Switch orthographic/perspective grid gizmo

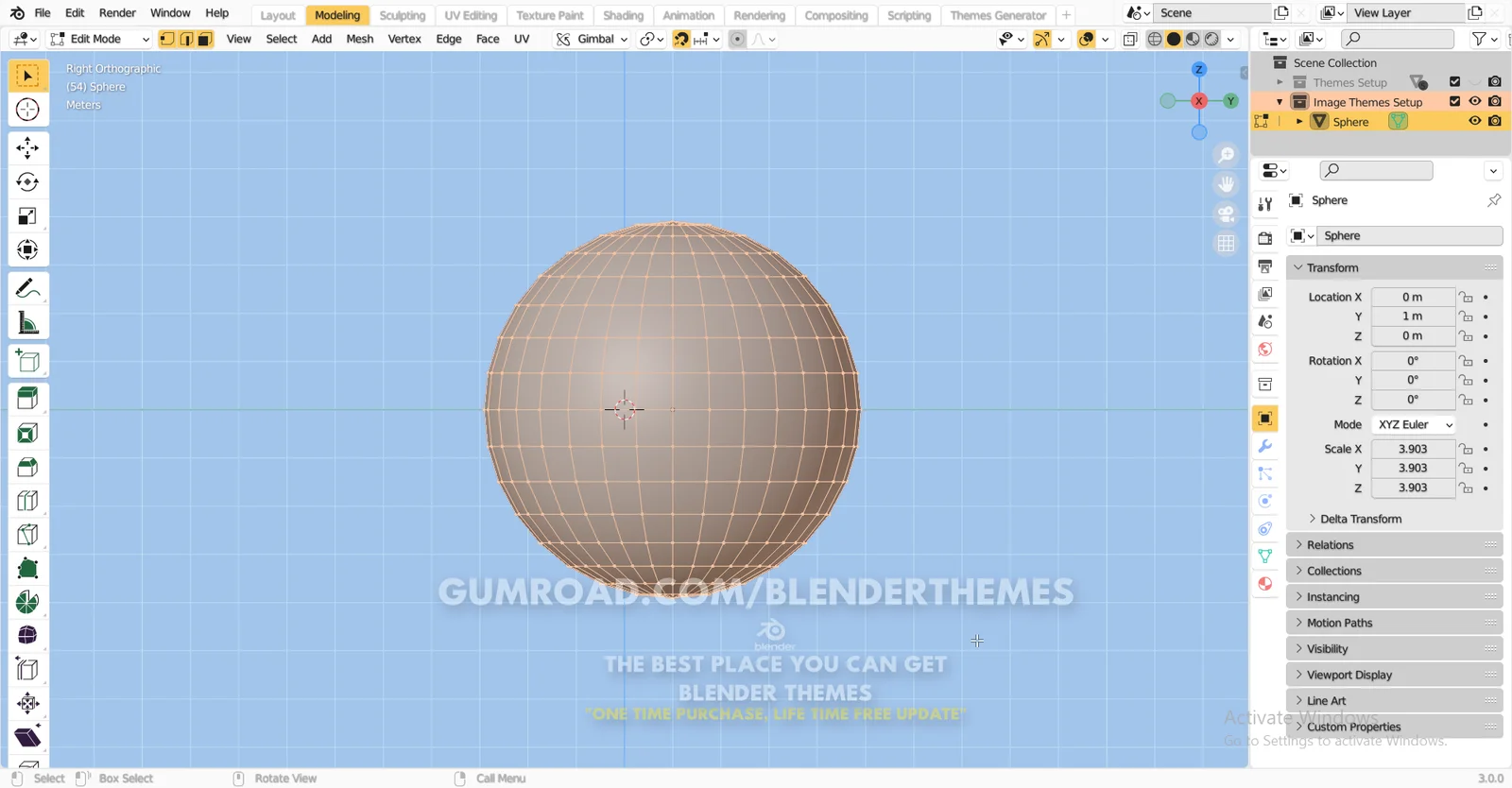pos(1227,243)
